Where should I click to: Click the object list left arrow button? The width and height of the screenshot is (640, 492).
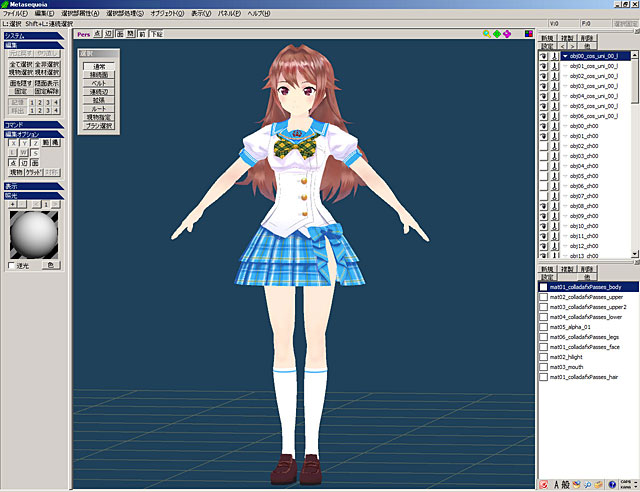click(x=562, y=46)
